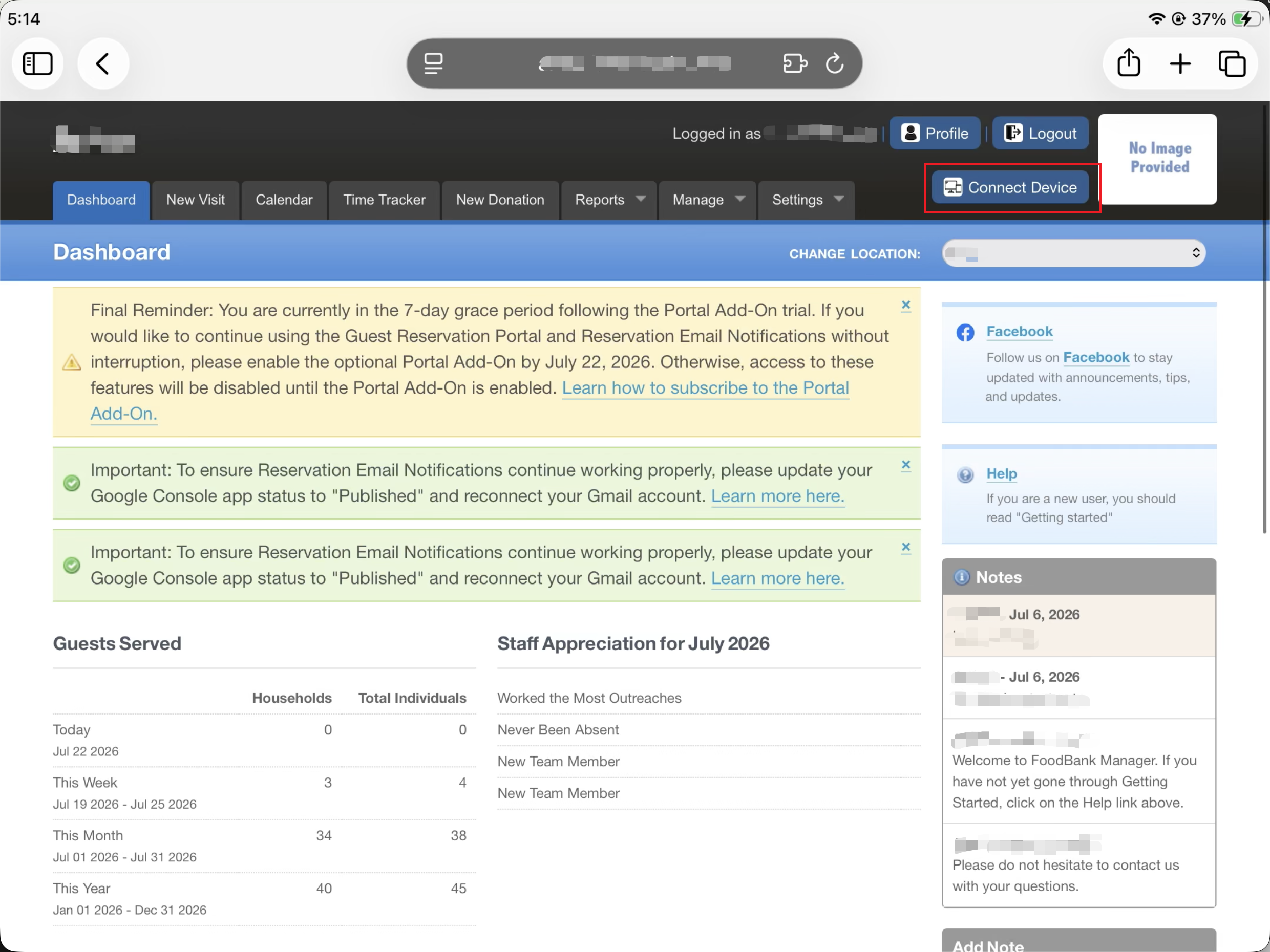This screenshot has width=1270, height=952.
Task: Click the Connect Device button
Action: pyautogui.click(x=1010, y=187)
